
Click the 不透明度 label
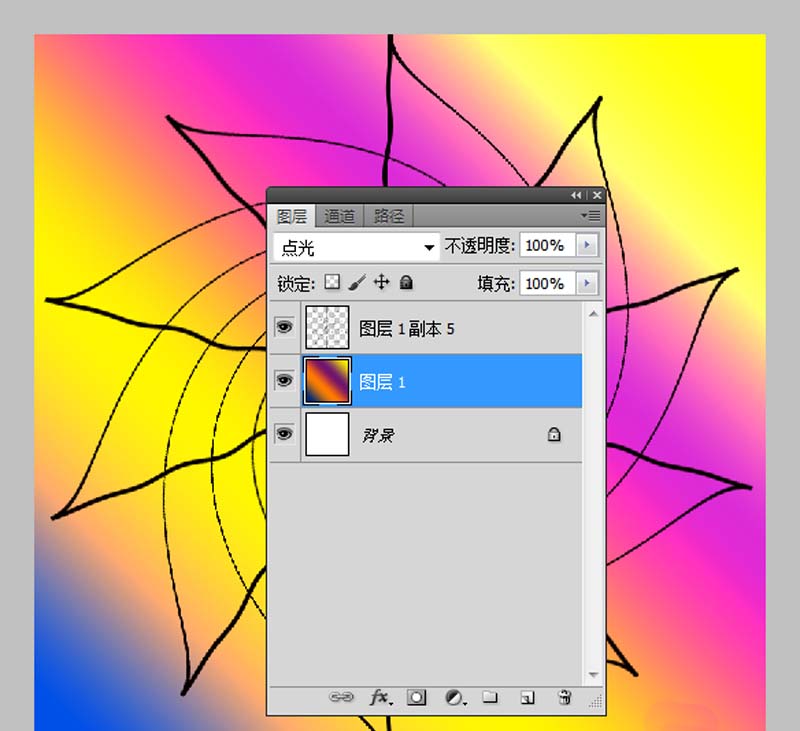(480, 246)
